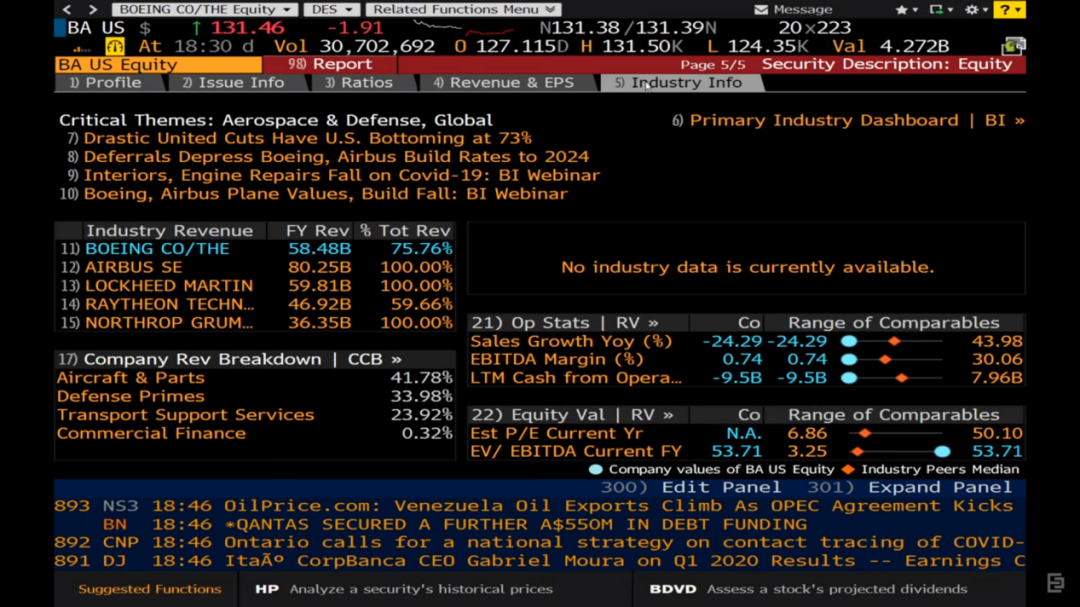Click EBITDA Margin (%) row label
The width and height of the screenshot is (1080, 607).
point(557,360)
